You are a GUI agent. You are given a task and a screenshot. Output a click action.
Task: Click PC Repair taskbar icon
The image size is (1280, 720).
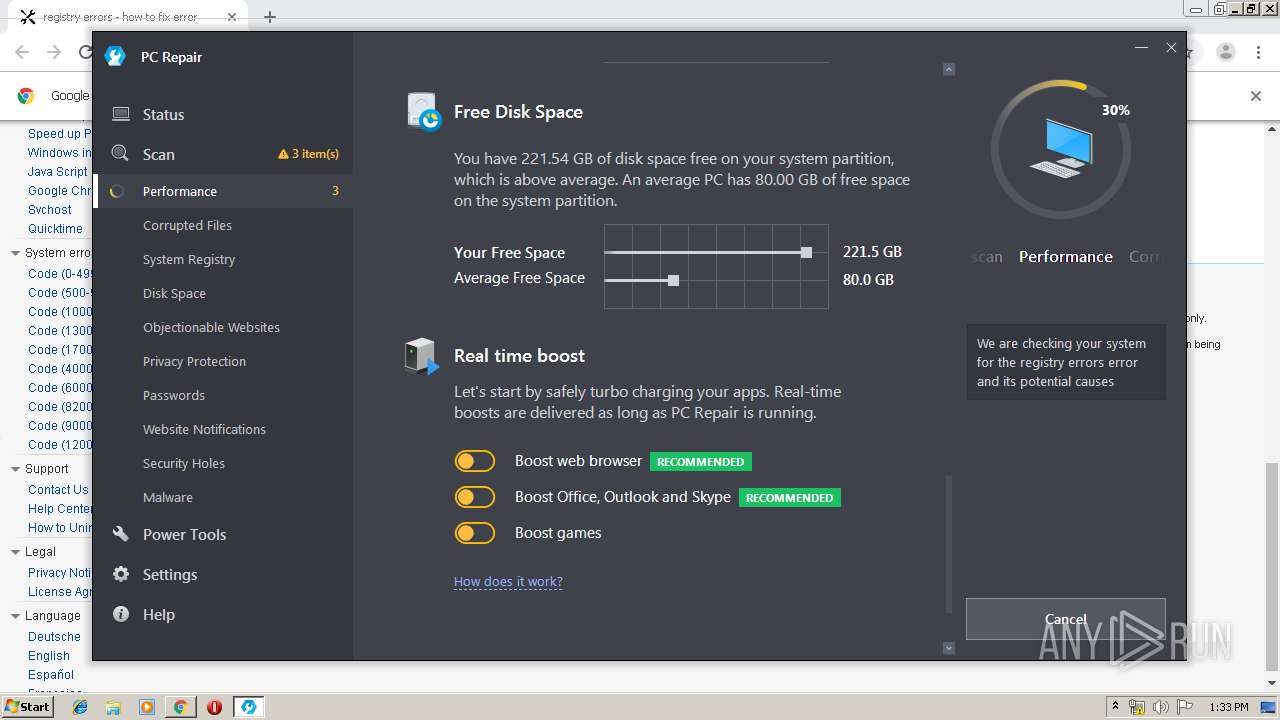click(x=248, y=707)
